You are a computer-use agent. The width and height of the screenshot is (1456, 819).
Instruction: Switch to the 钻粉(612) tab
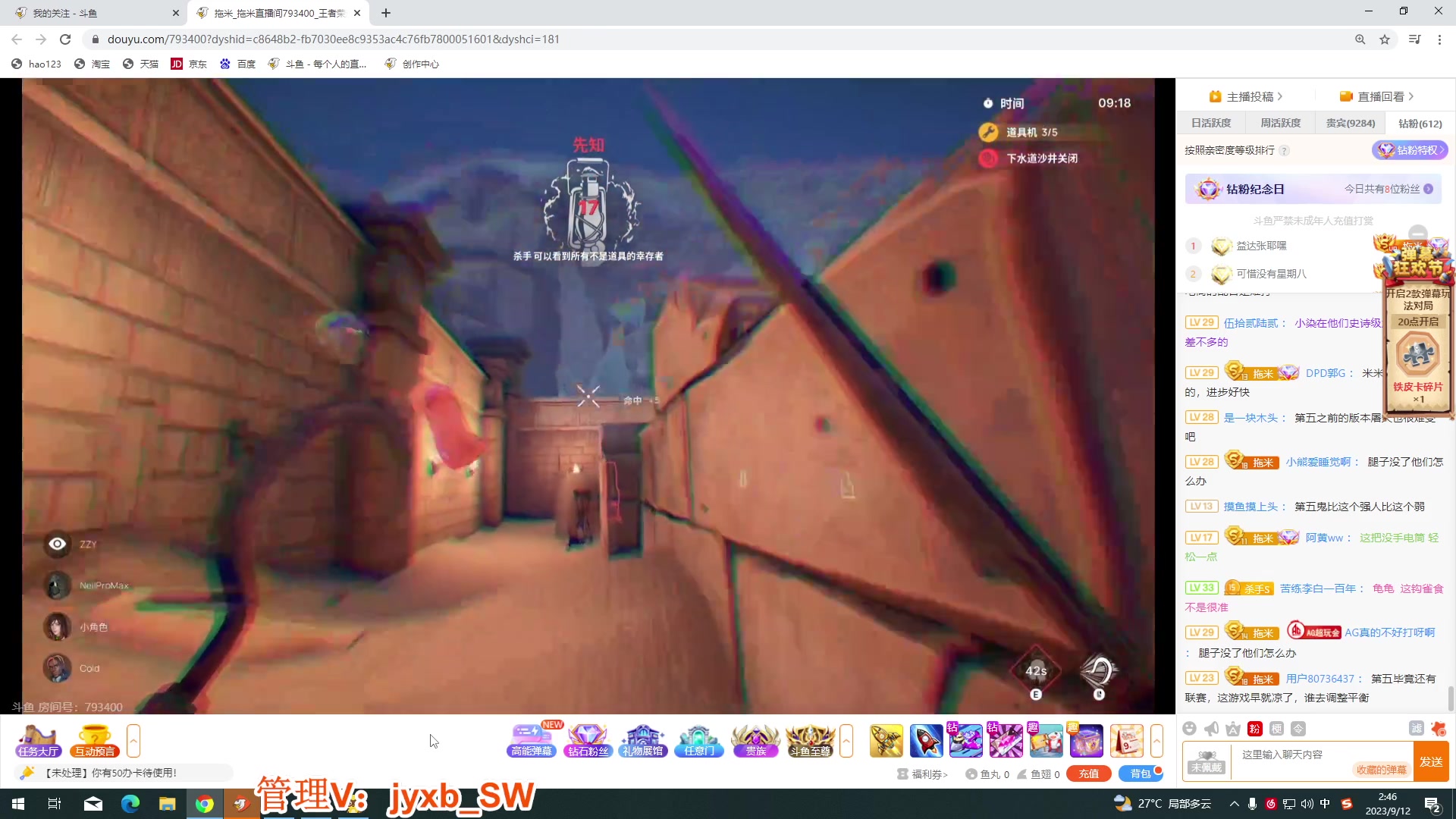pyautogui.click(x=1420, y=124)
